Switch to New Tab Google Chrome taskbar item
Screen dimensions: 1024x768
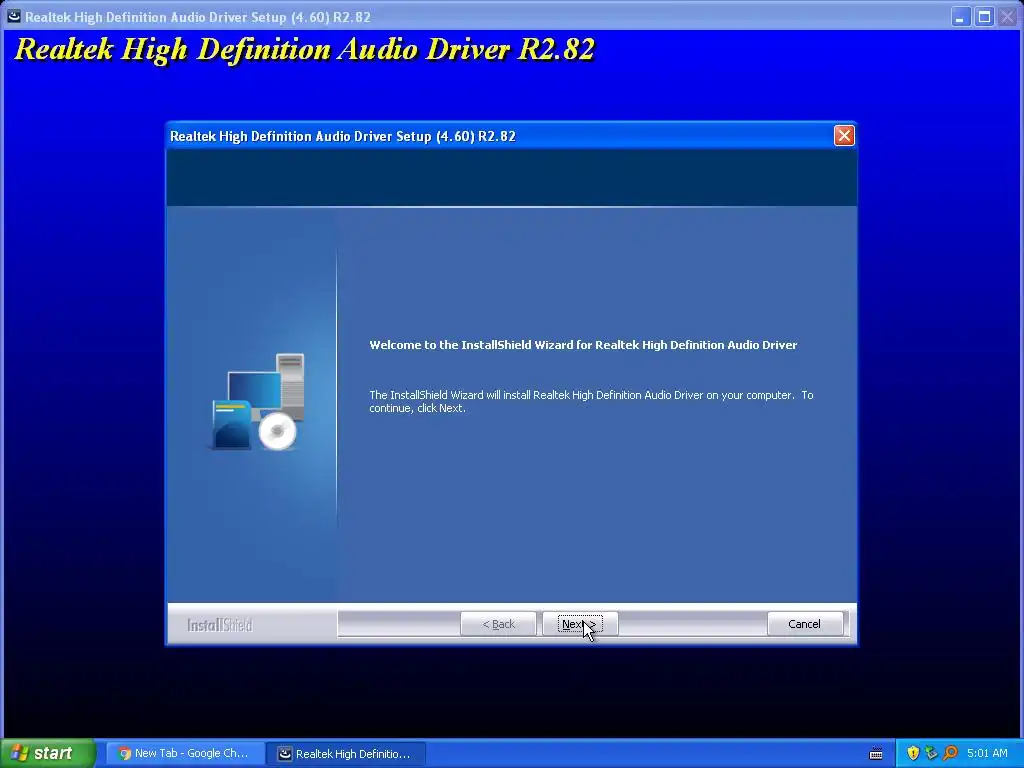(185, 754)
